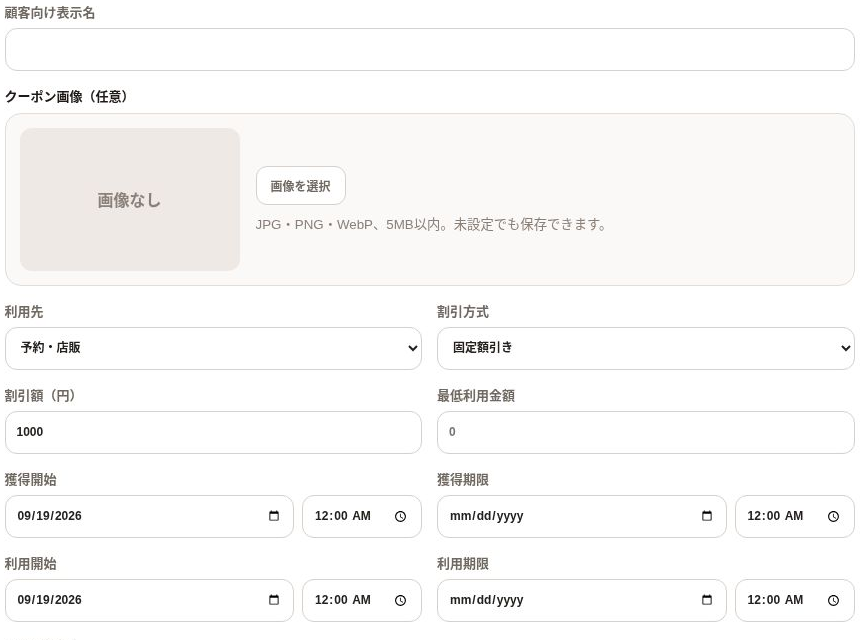Focus the 顧客向け表示名 text field
Screen dimensions: 860x640
pyautogui.click(x=430, y=49)
